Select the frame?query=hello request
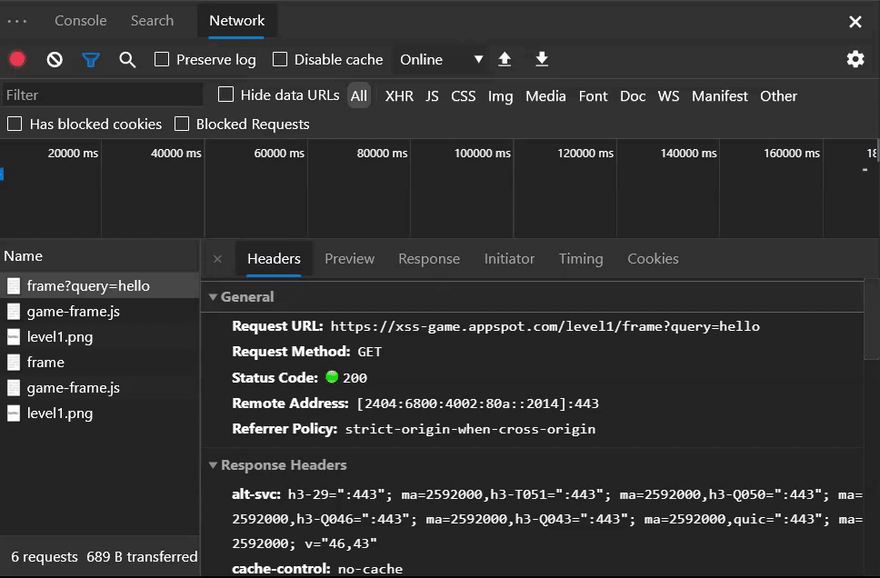The width and height of the screenshot is (880, 578). (100, 286)
